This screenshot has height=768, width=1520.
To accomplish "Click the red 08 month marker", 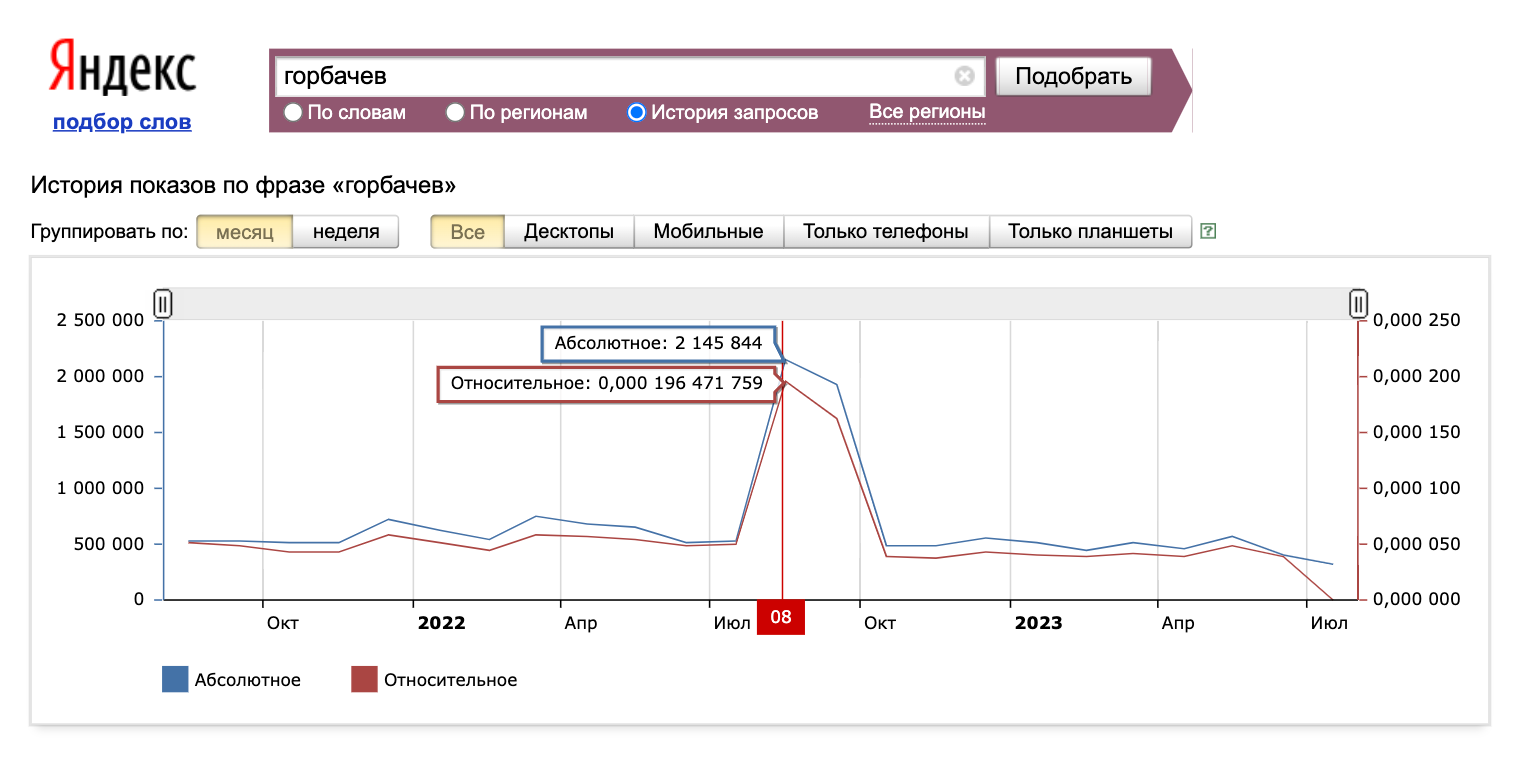I will click(x=781, y=617).
